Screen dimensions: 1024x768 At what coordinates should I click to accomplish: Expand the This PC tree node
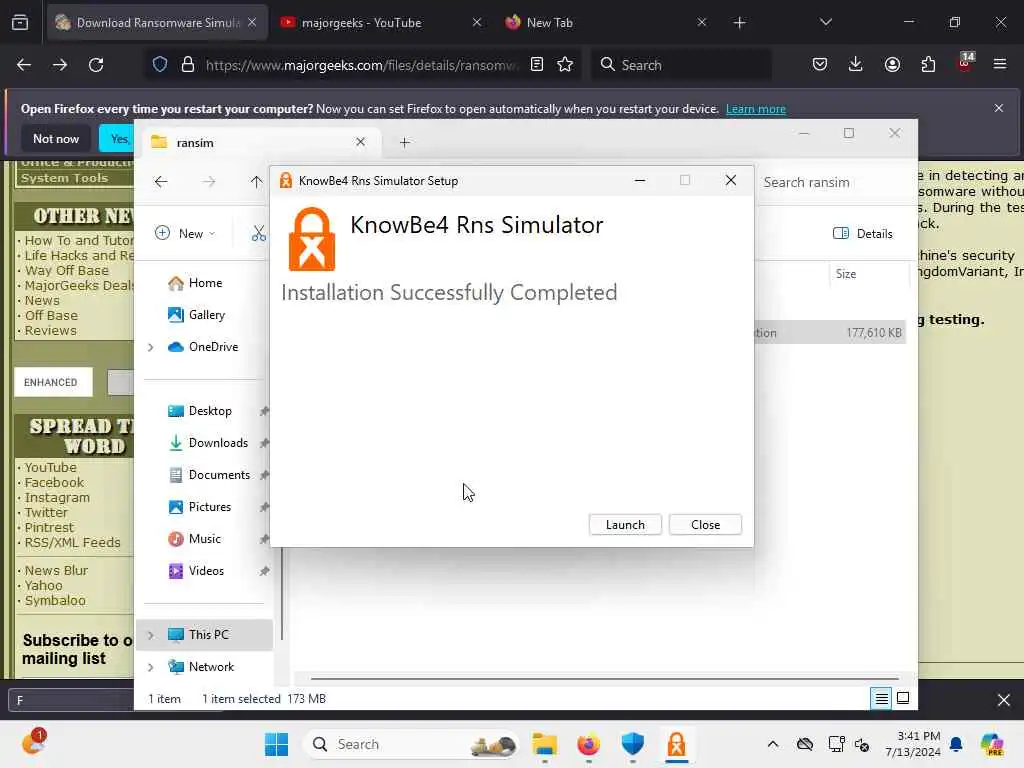(x=151, y=635)
